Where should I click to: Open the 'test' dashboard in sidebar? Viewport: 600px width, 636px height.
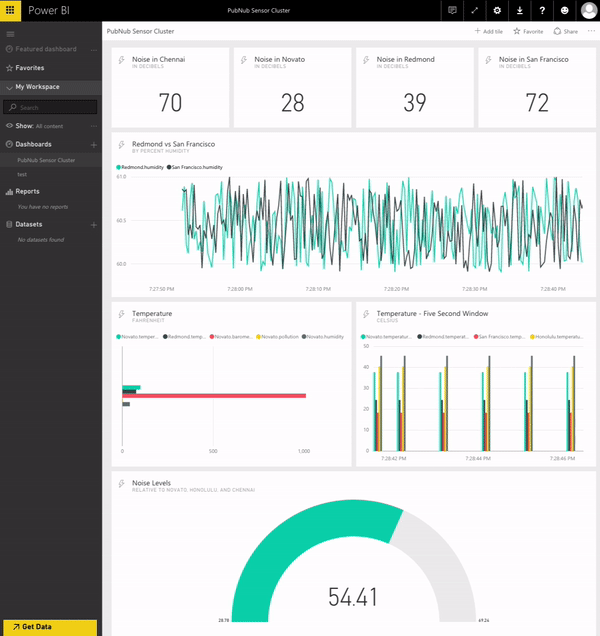tap(22, 174)
